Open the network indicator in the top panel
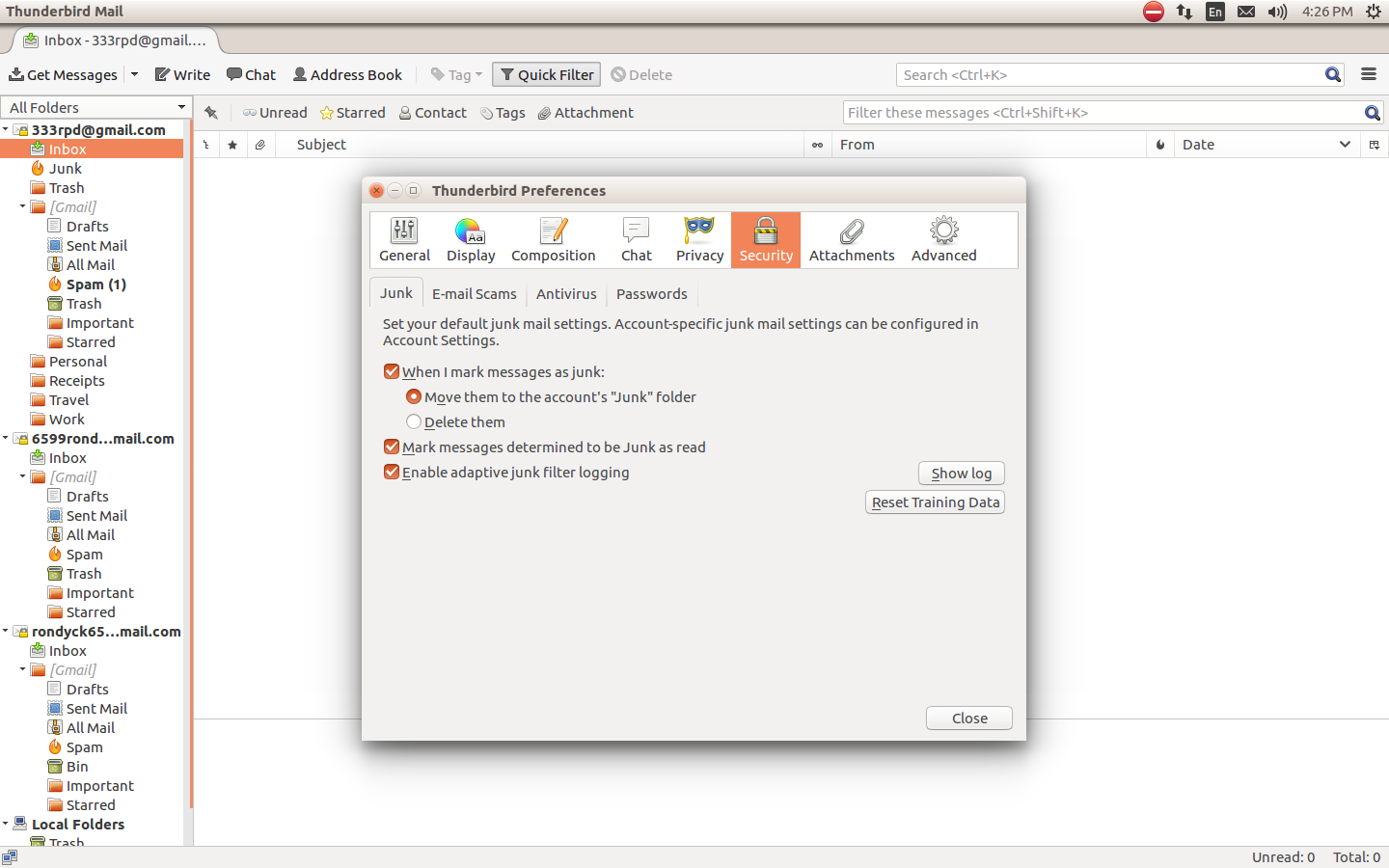The width and height of the screenshot is (1389, 868). [x=1185, y=12]
